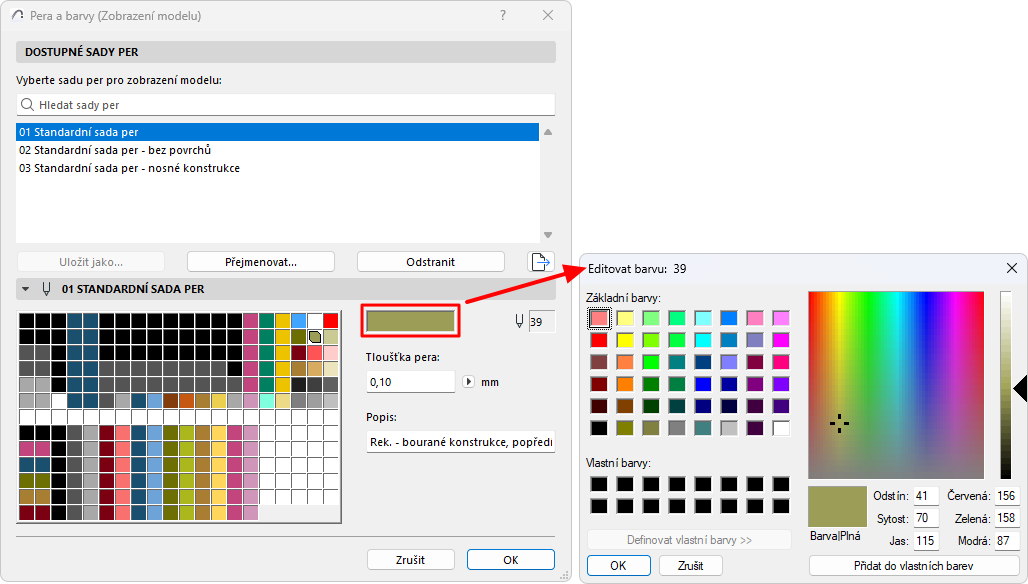Click the search magnifier icon
The height and width of the screenshot is (584, 1028).
28,104
